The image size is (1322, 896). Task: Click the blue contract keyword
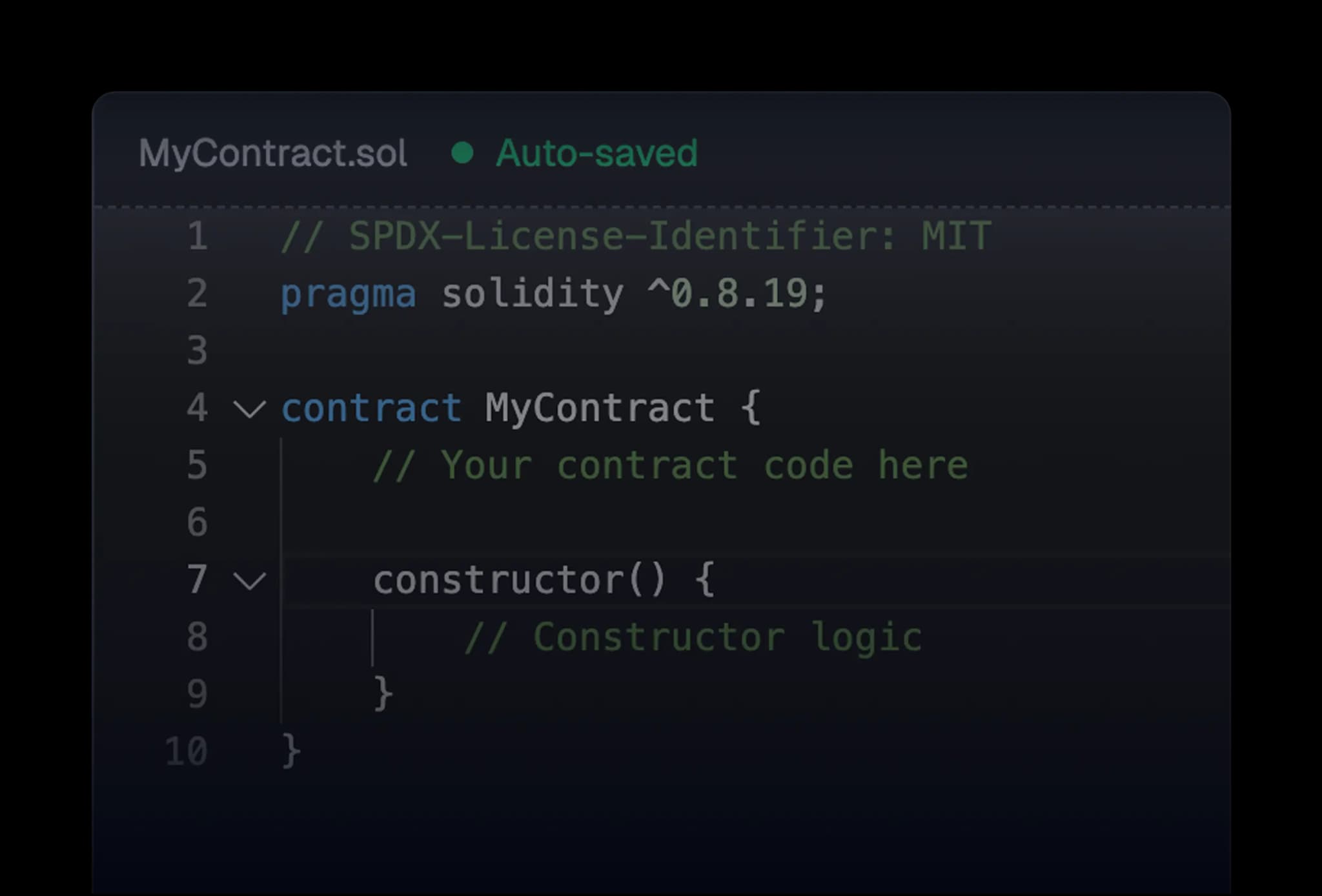point(371,409)
